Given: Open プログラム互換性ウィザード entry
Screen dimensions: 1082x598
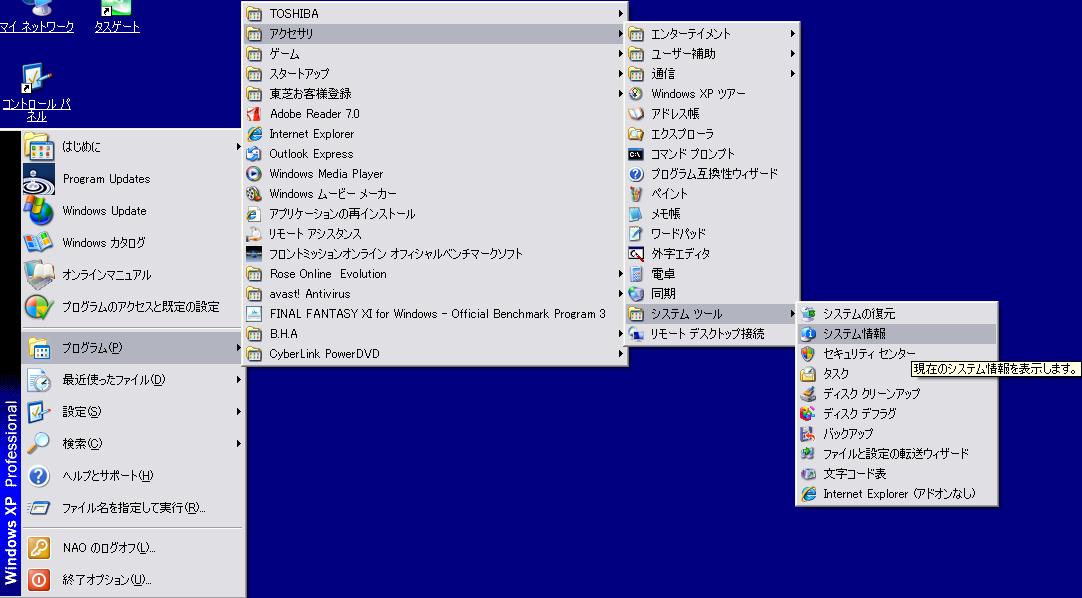Looking at the screenshot, I should (x=712, y=174).
